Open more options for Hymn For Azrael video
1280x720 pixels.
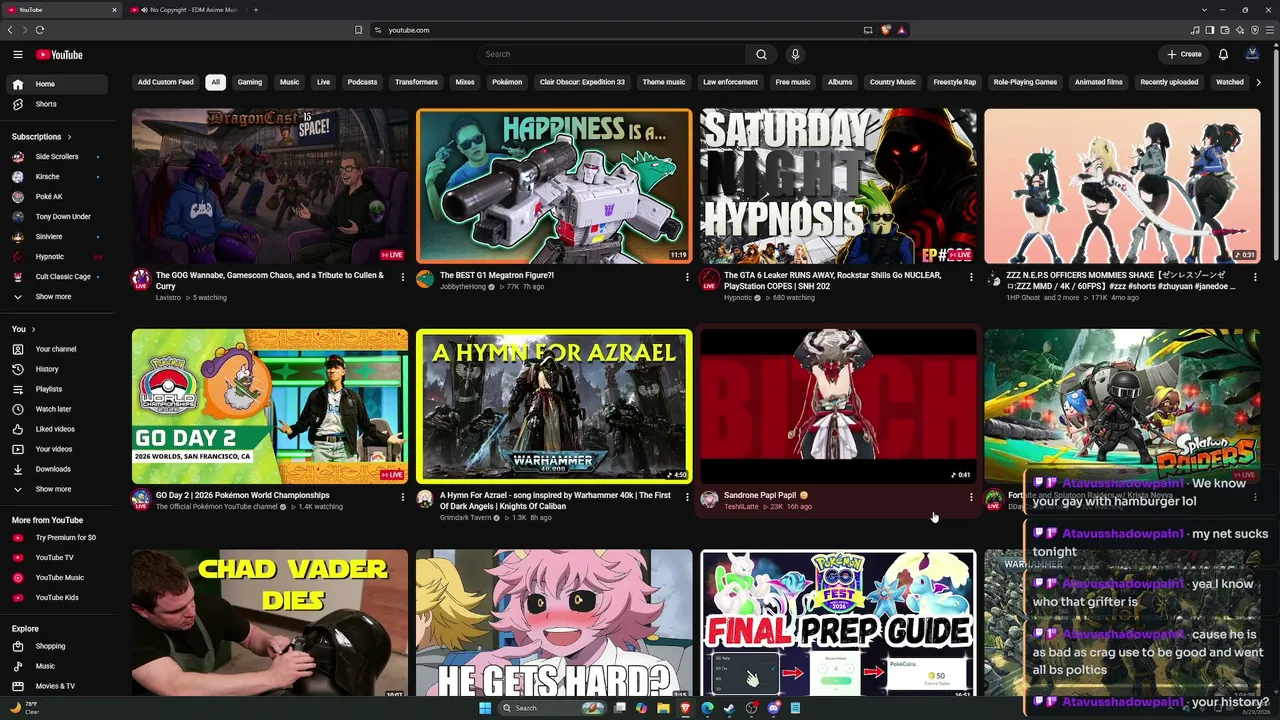pos(687,497)
